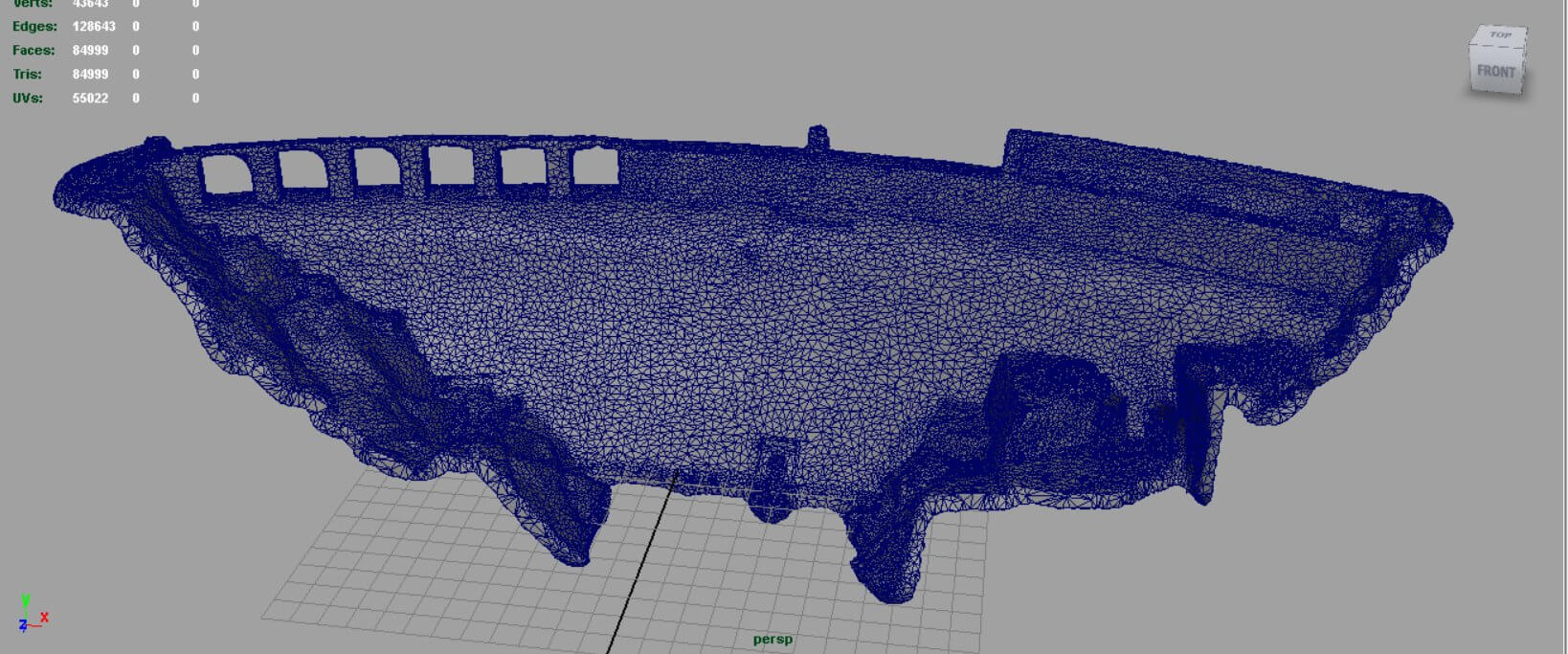The width and height of the screenshot is (1568, 654).
Task: Click the UVs label in poly count HUD
Action: coord(28,98)
